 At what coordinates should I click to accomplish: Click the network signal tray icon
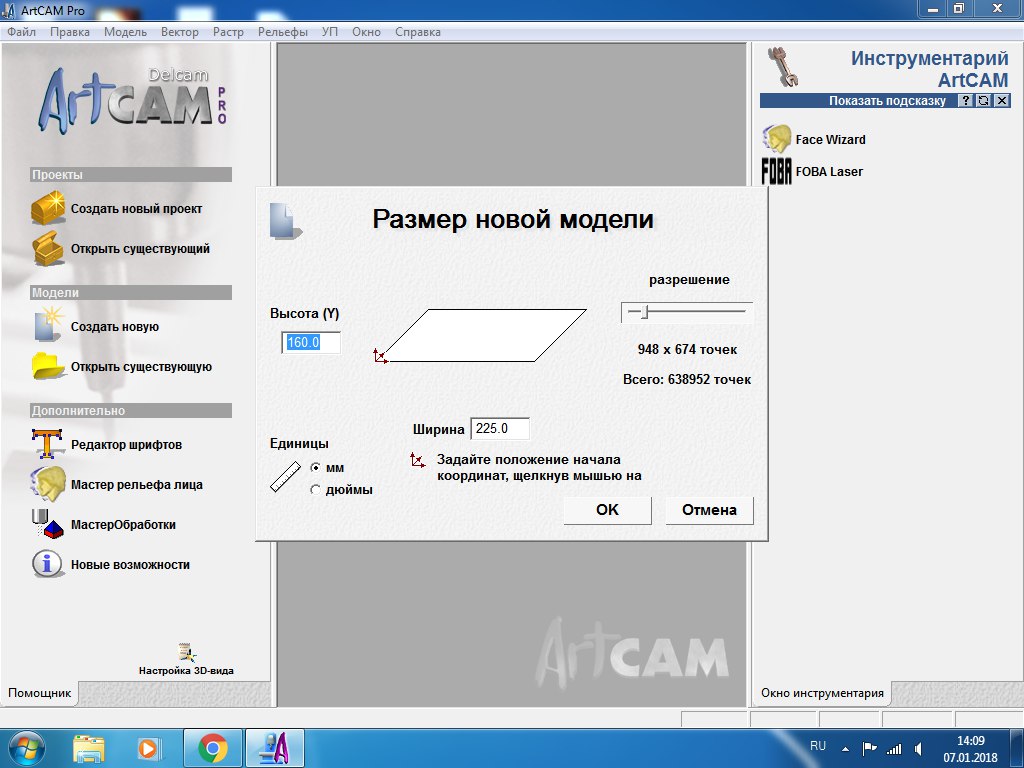[893, 749]
